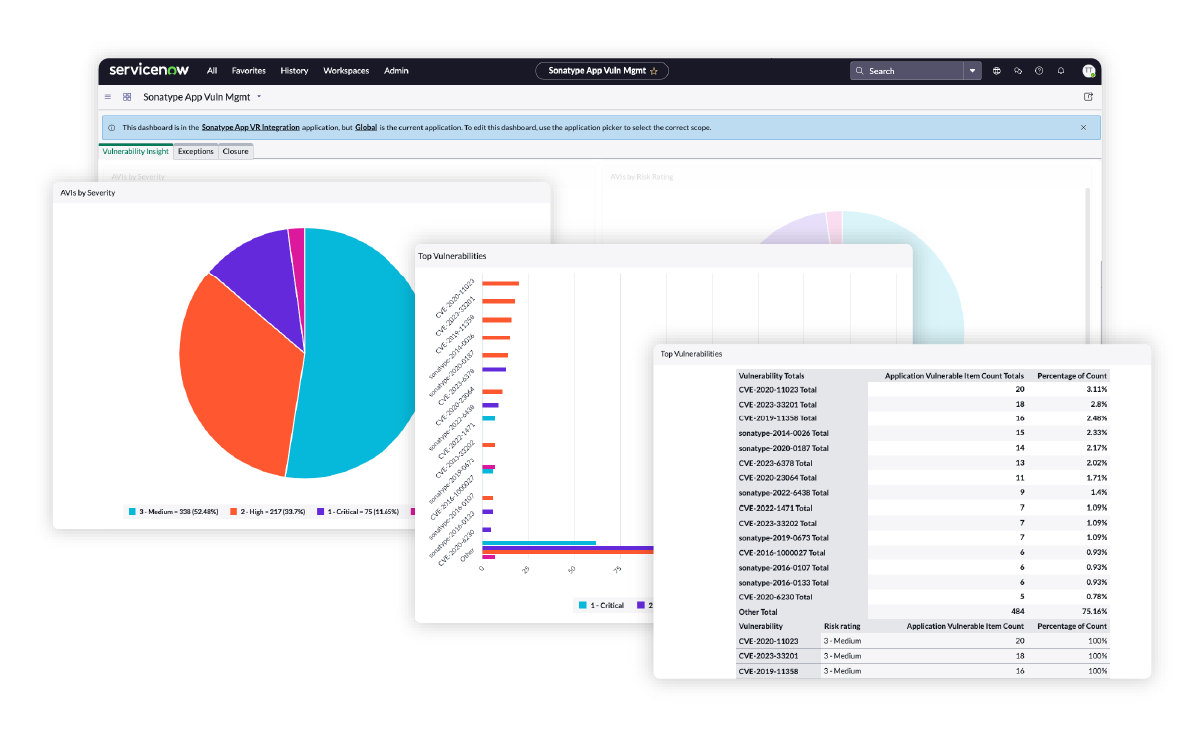Open the help question mark icon
The width and height of the screenshot is (1200, 737).
point(1039,71)
